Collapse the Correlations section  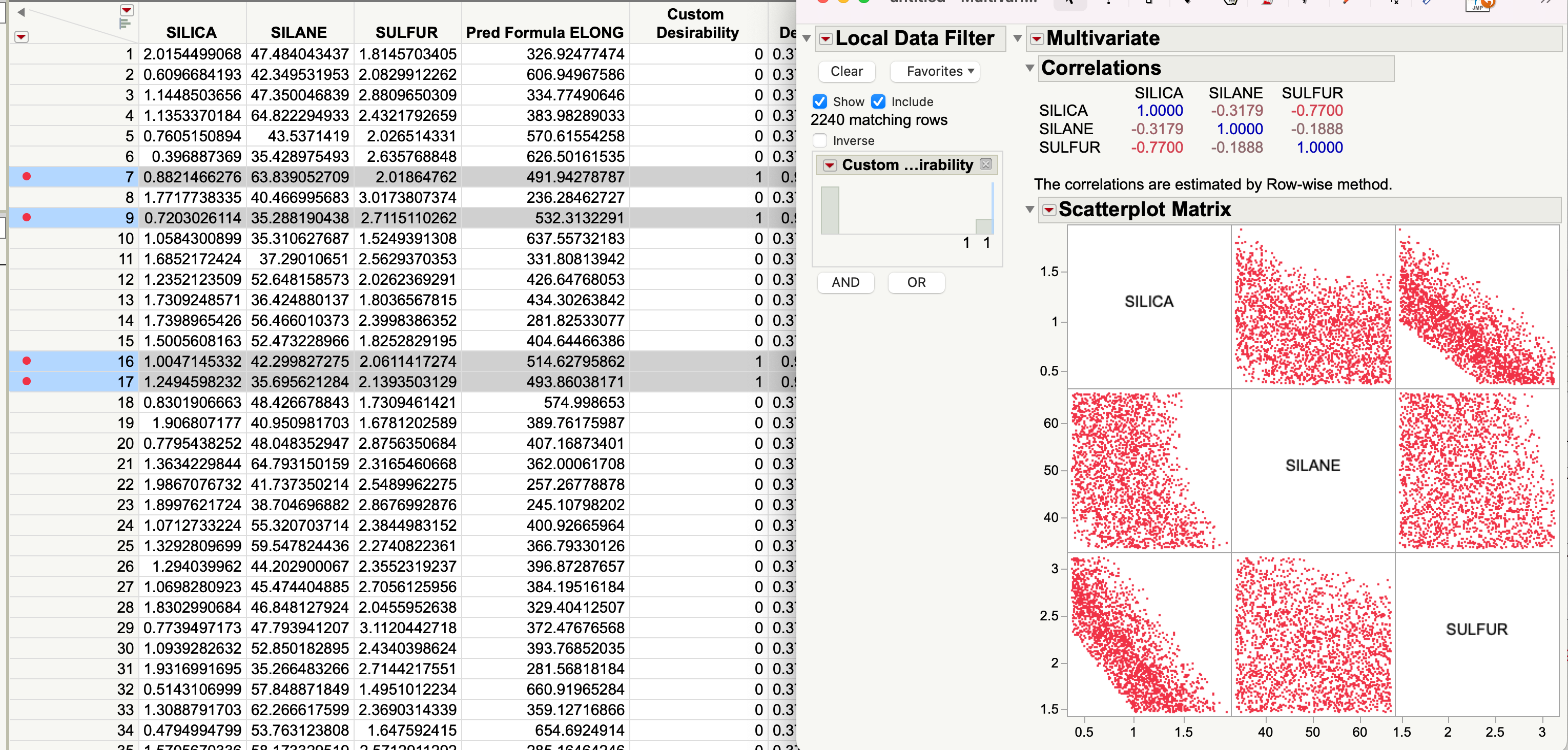(1030, 68)
